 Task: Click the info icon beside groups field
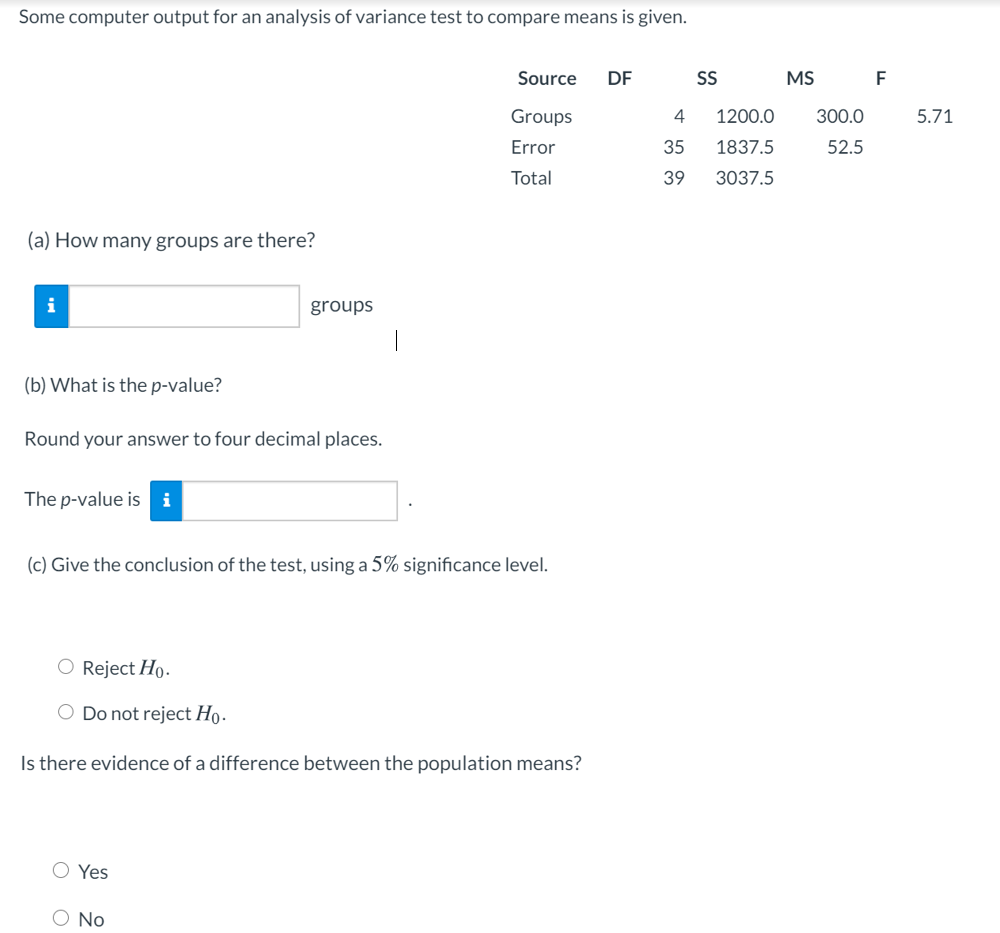coord(52,306)
